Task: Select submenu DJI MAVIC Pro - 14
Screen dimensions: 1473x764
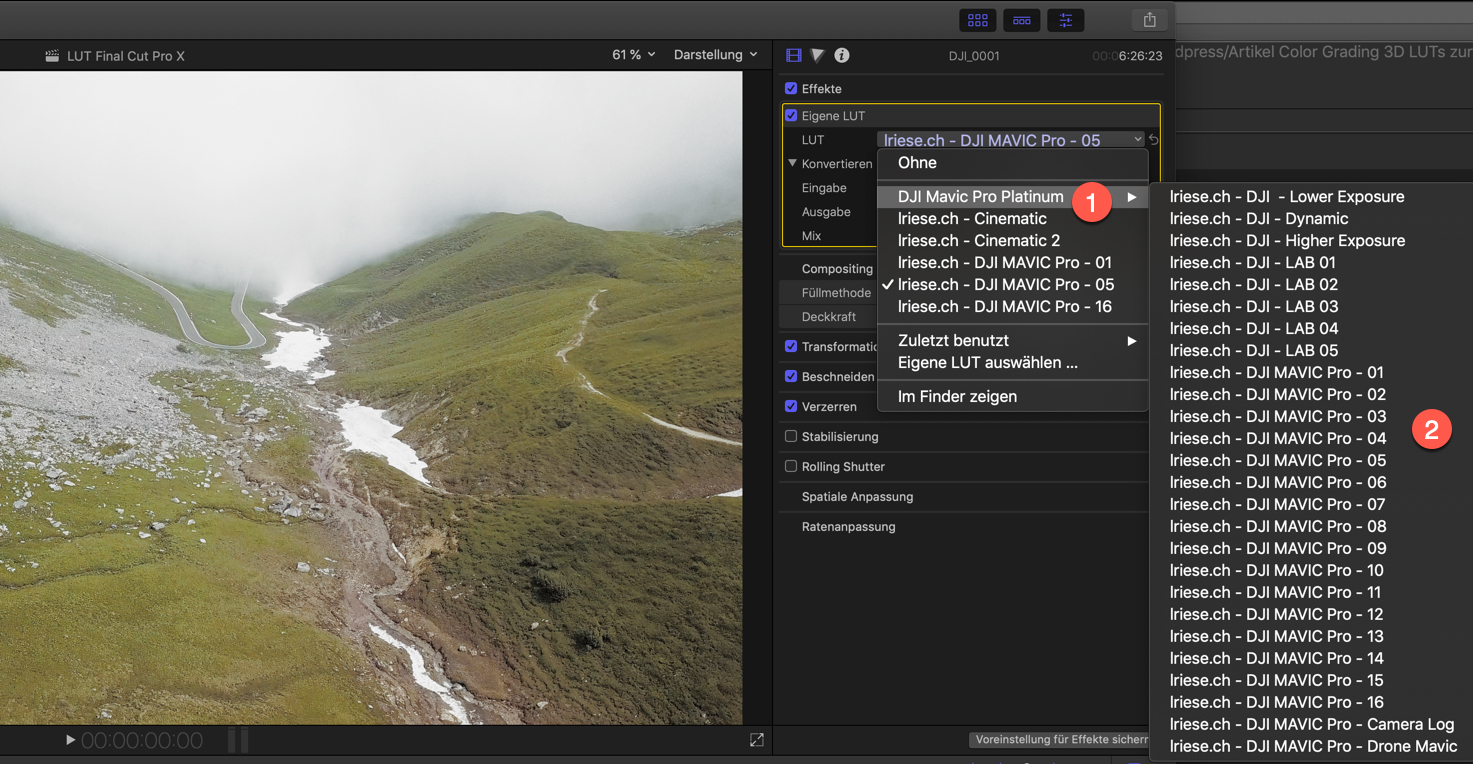Action: click(1311, 659)
